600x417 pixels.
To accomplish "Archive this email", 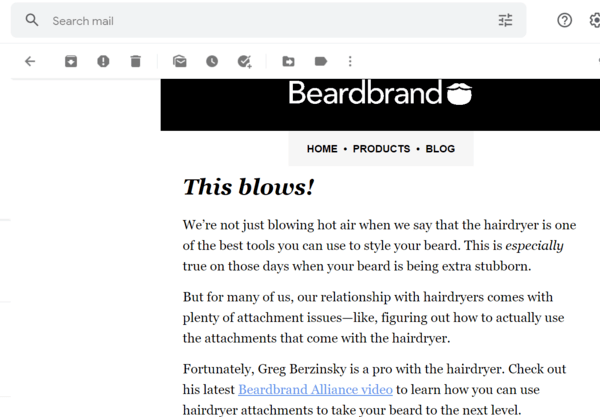I will (71, 61).
